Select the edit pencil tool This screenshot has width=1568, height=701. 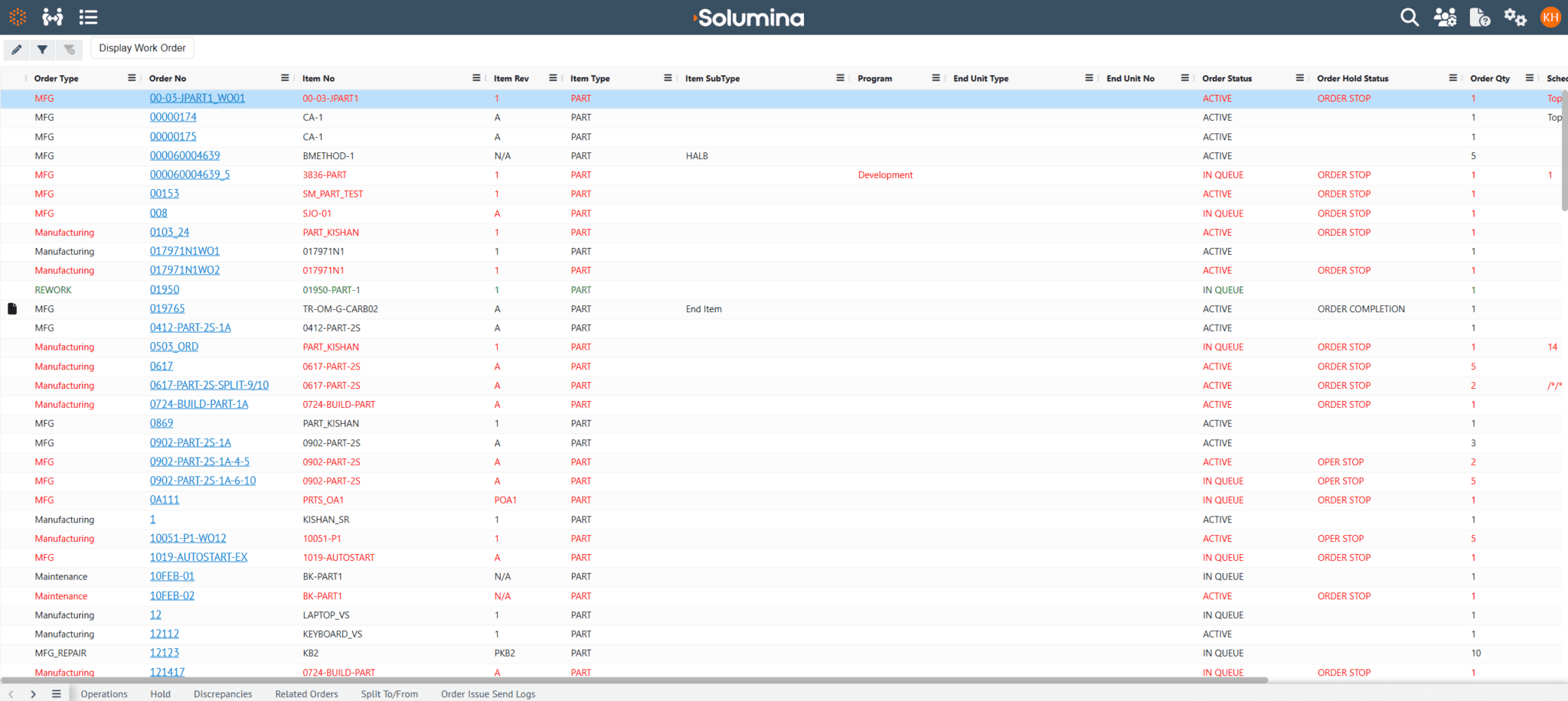pyautogui.click(x=16, y=49)
